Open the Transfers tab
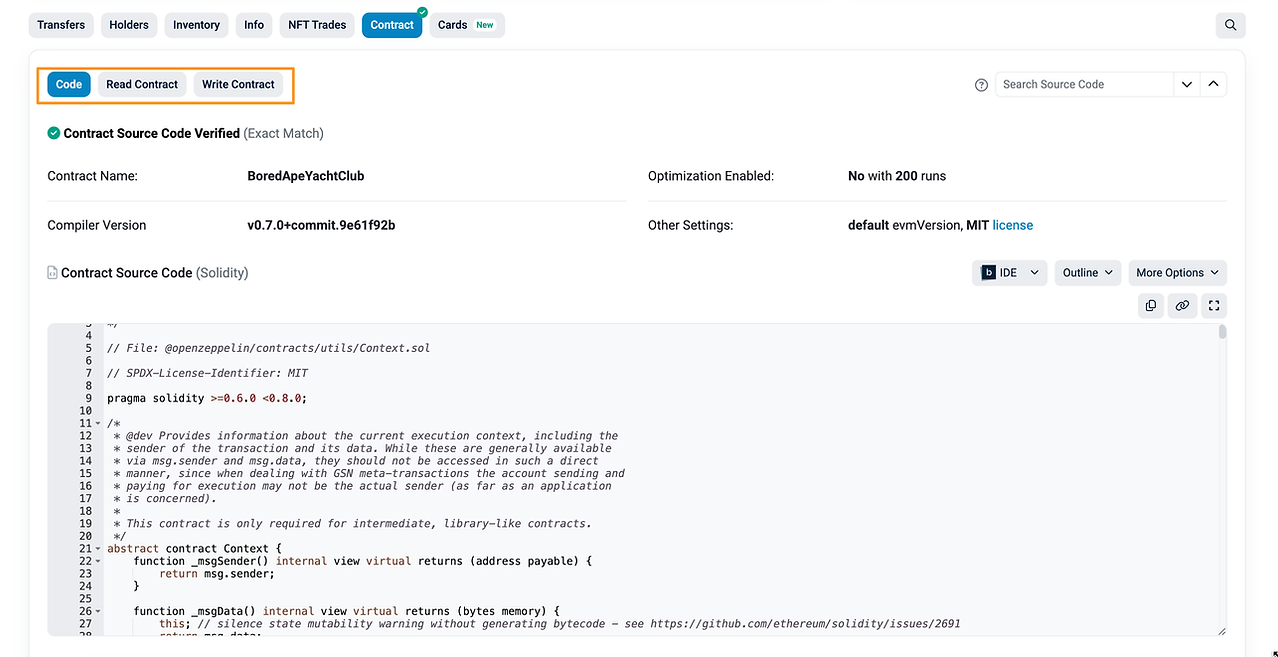The width and height of the screenshot is (1278, 657). pyautogui.click(x=61, y=25)
